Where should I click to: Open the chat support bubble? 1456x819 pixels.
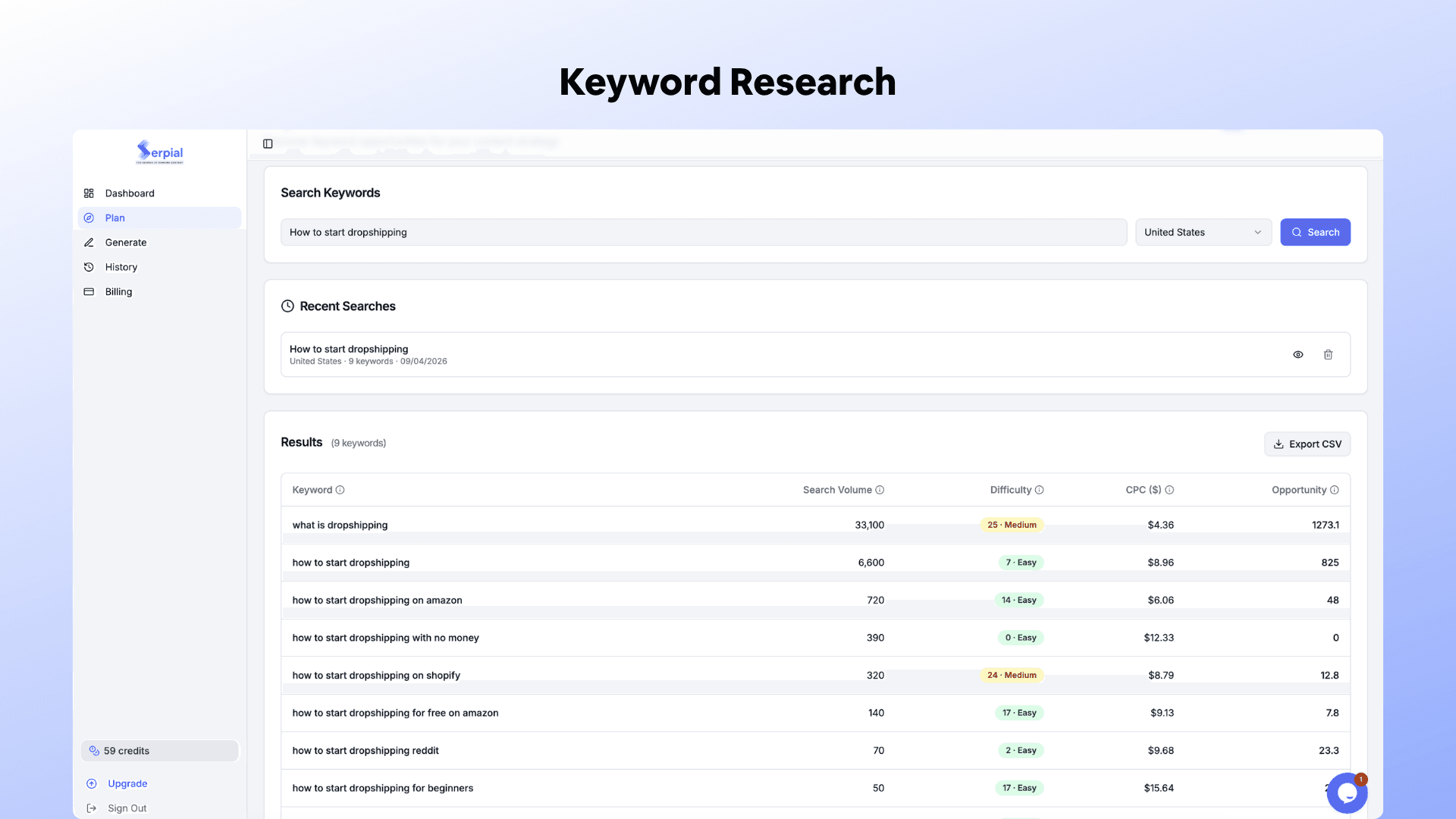(1347, 793)
